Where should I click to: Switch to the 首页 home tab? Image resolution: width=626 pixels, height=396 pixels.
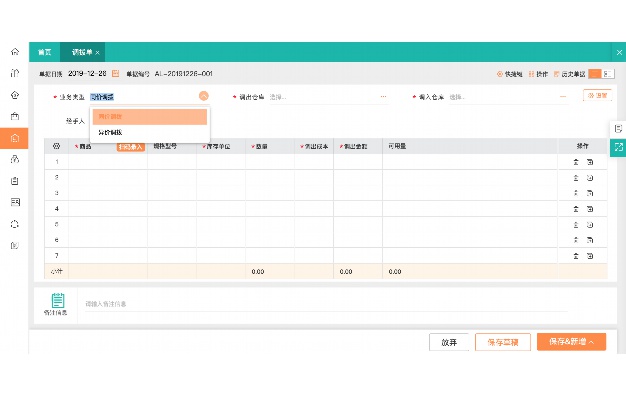click(x=44, y=52)
